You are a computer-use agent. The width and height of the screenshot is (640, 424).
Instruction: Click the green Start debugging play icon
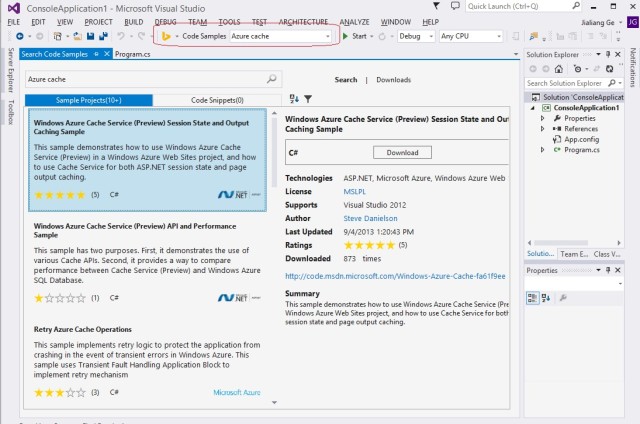[345, 36]
